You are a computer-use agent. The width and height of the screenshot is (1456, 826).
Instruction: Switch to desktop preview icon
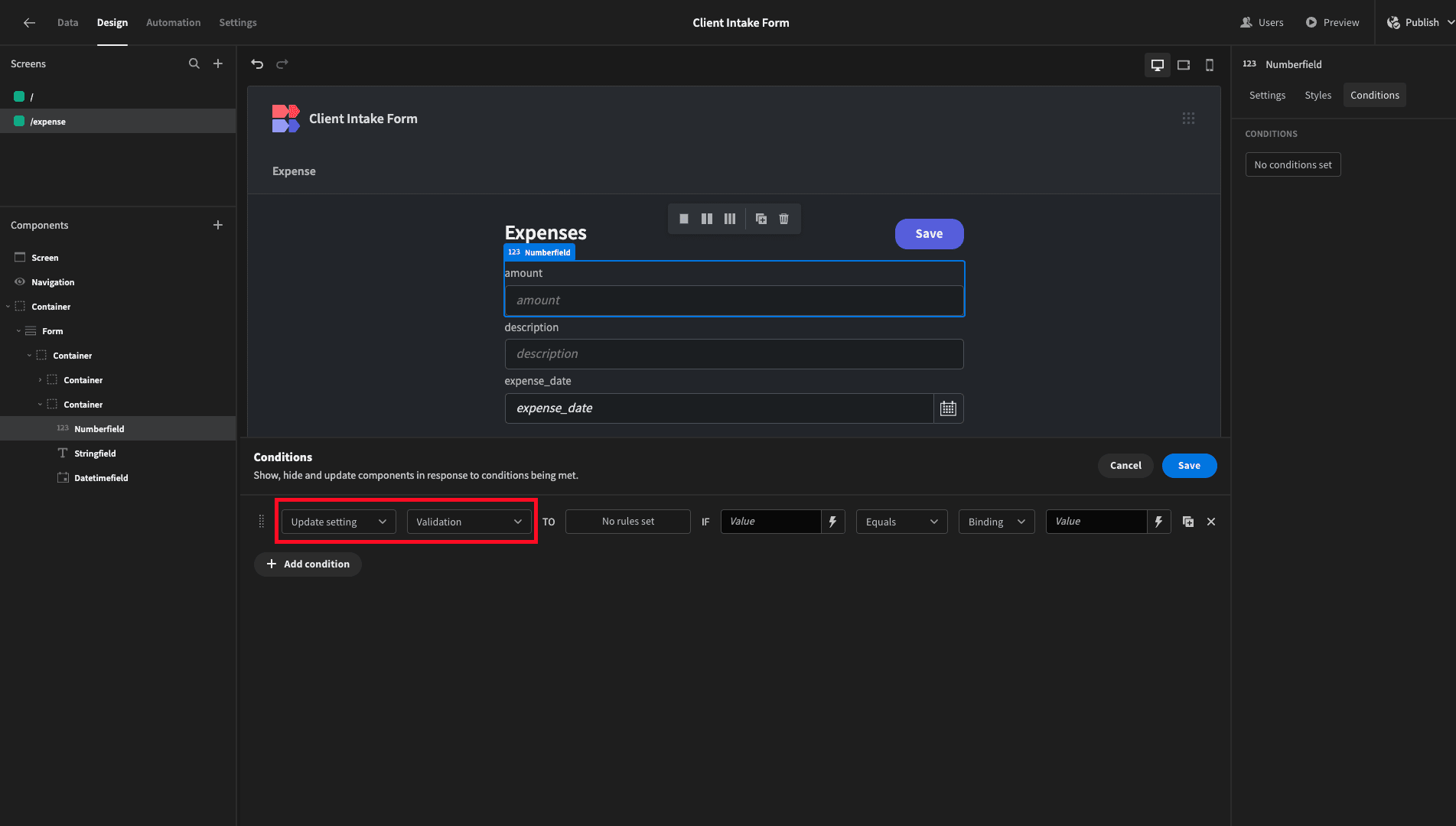click(x=1158, y=65)
